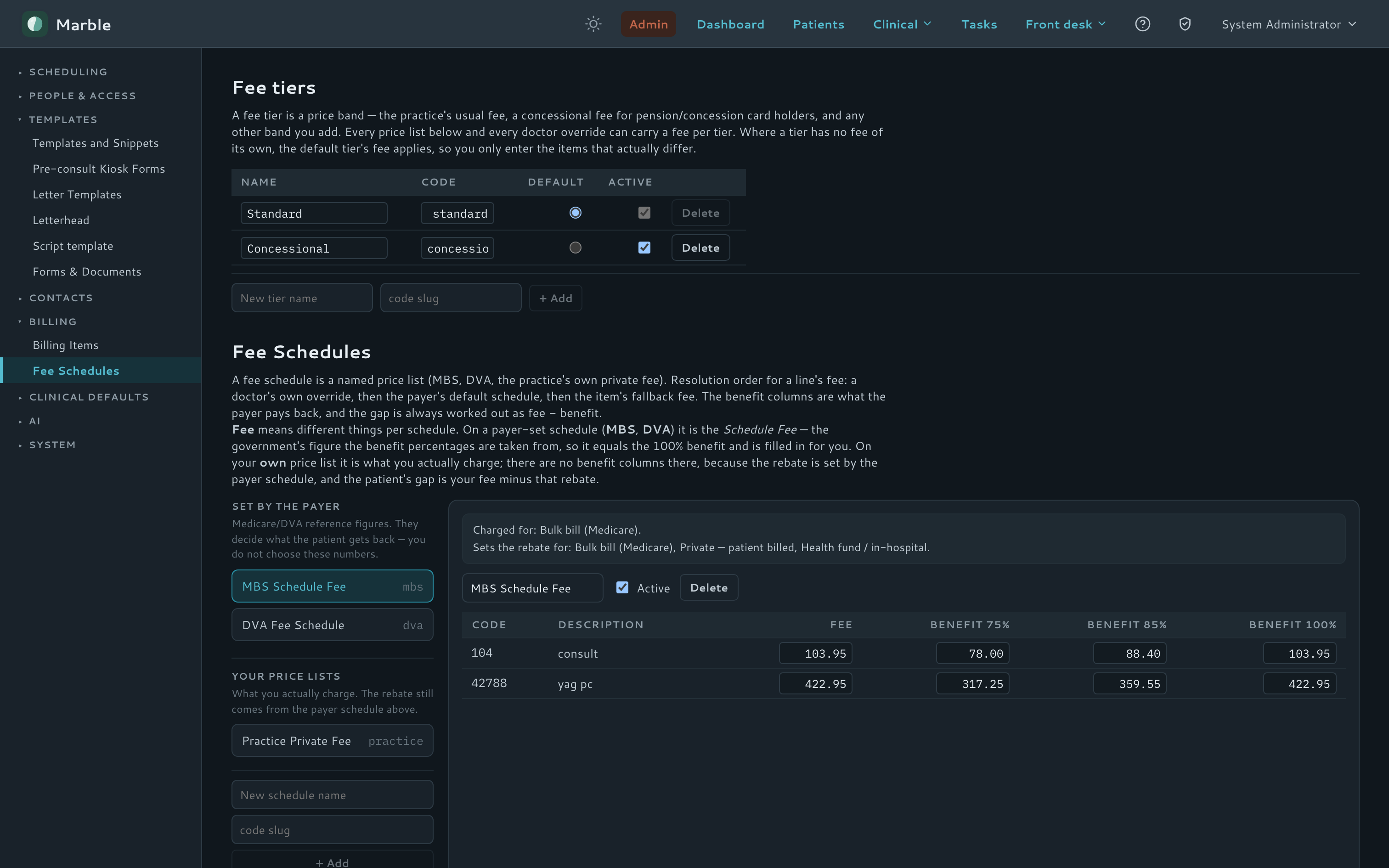Edit 100% benefit for item 42788
Viewport: 1389px width, 868px height.
1300,684
